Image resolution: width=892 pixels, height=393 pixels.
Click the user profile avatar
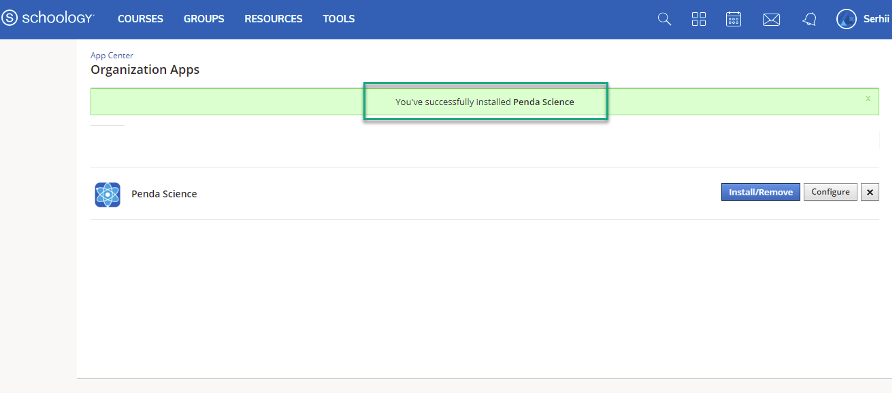point(846,19)
